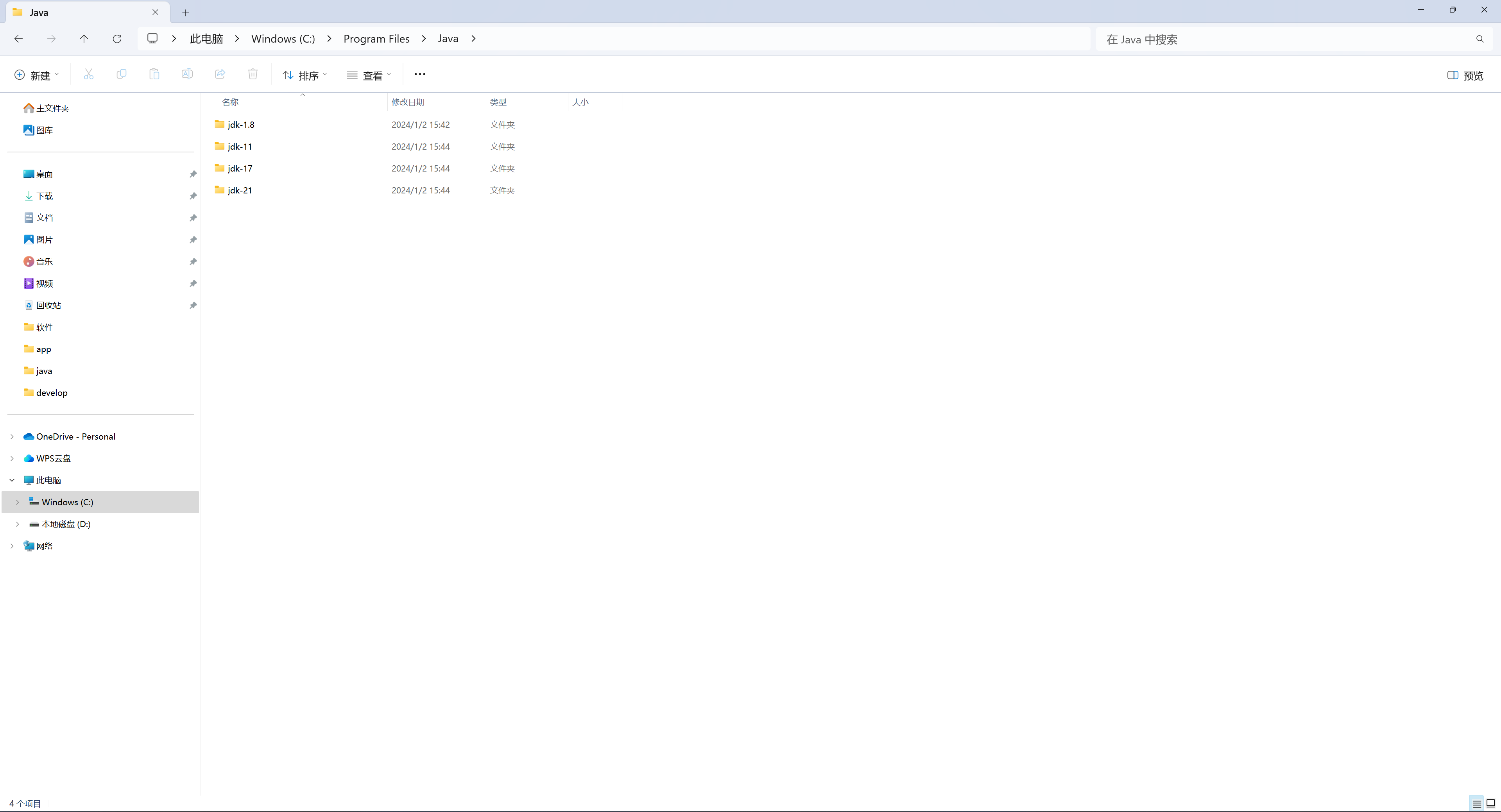Viewport: 1501px width, 812px height.
Task: Click the computer icon in address bar
Action: point(153,38)
